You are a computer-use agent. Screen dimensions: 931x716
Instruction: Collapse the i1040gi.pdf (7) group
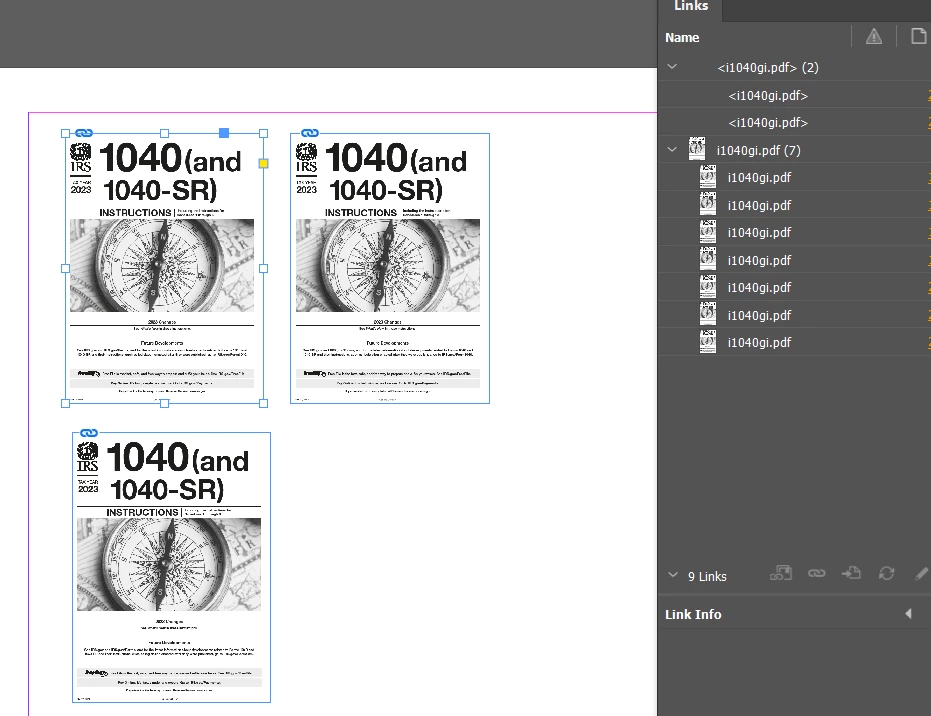click(x=672, y=150)
